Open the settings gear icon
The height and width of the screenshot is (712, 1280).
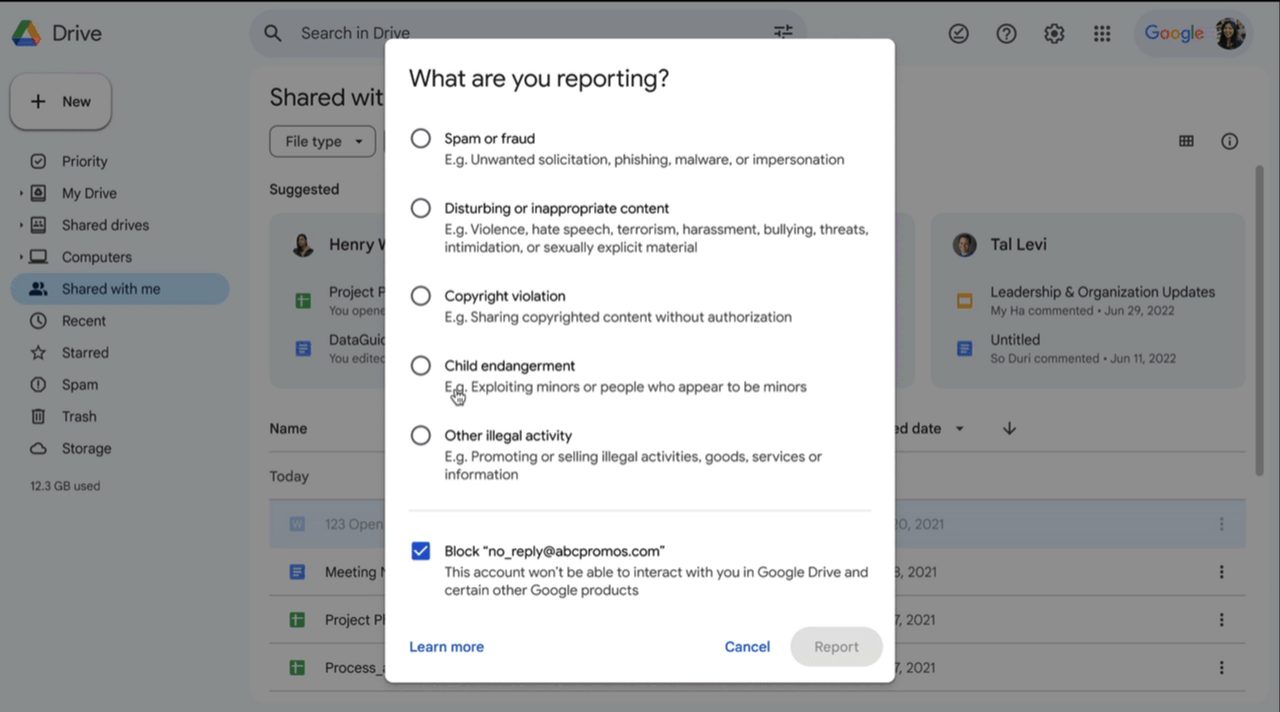click(x=1054, y=34)
